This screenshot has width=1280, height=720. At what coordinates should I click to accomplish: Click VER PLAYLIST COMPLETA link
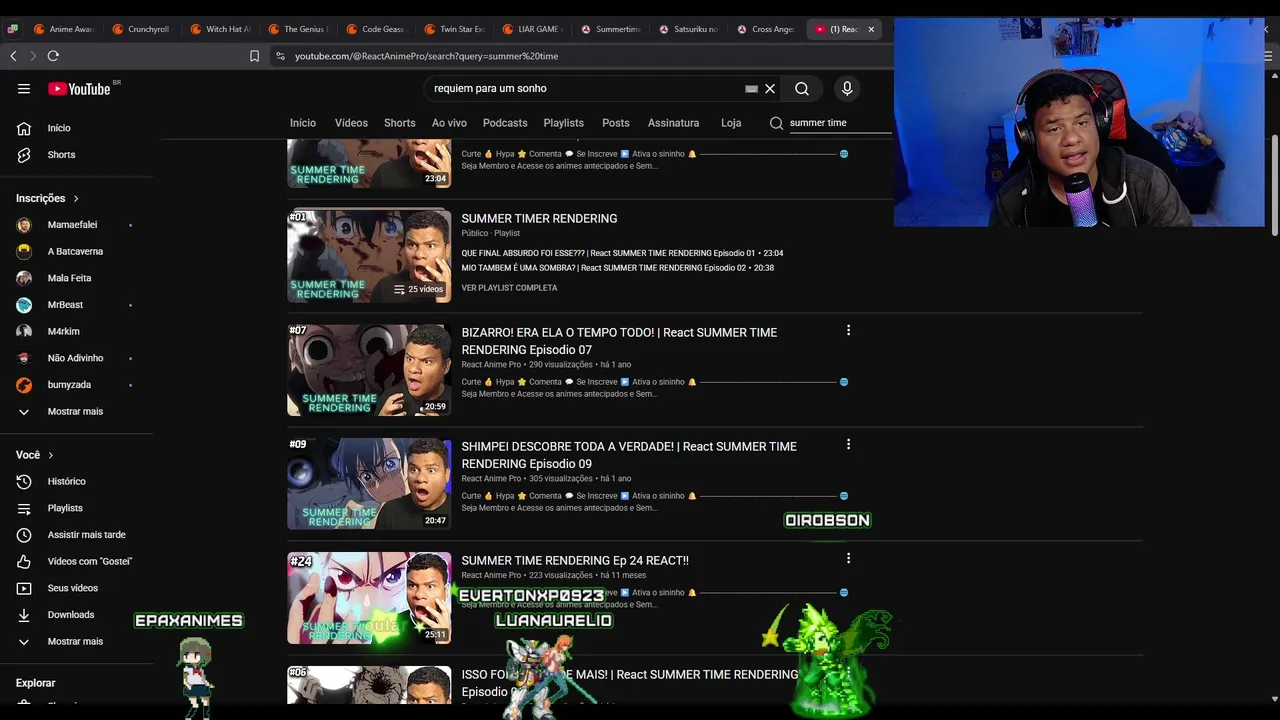pyautogui.click(x=509, y=288)
